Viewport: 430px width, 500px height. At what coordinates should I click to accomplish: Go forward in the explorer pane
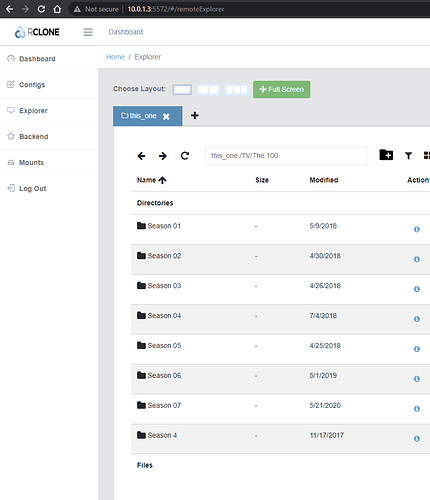[x=163, y=156]
